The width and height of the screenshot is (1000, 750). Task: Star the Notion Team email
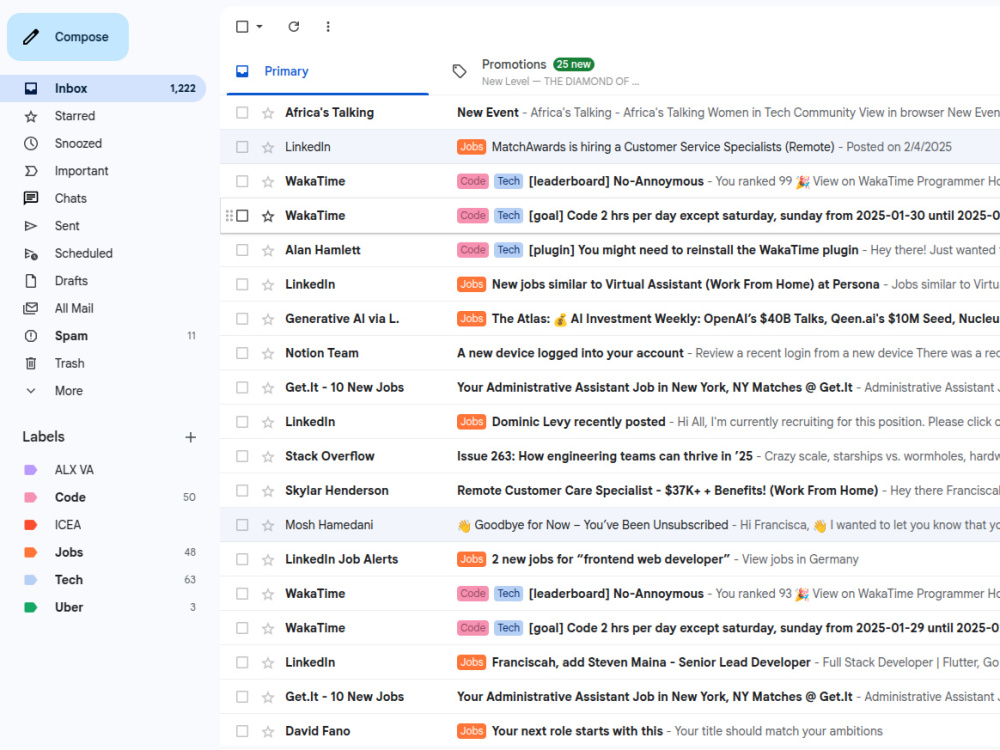coord(268,354)
